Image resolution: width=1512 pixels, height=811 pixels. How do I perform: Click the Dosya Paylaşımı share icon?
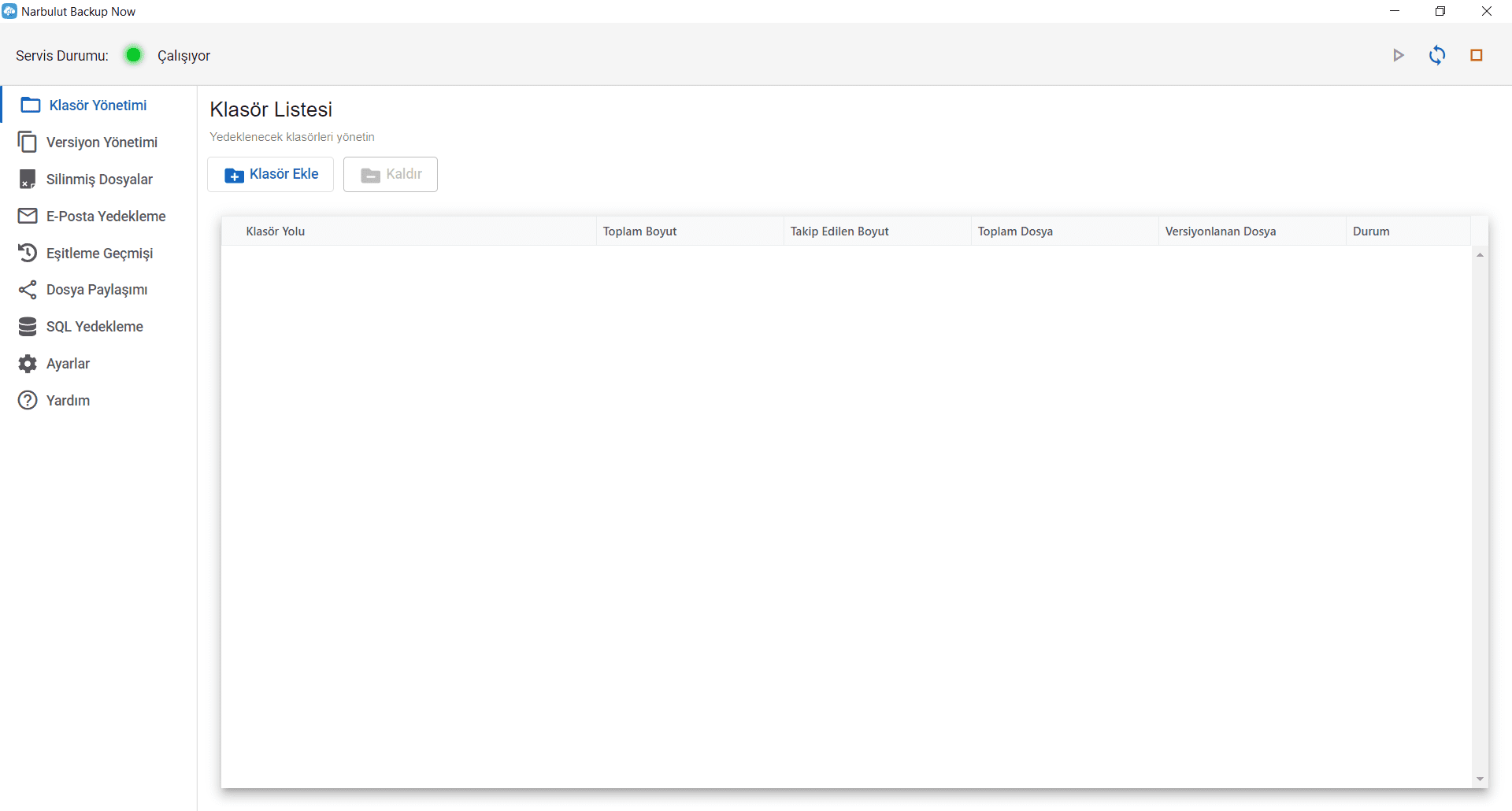(27, 290)
